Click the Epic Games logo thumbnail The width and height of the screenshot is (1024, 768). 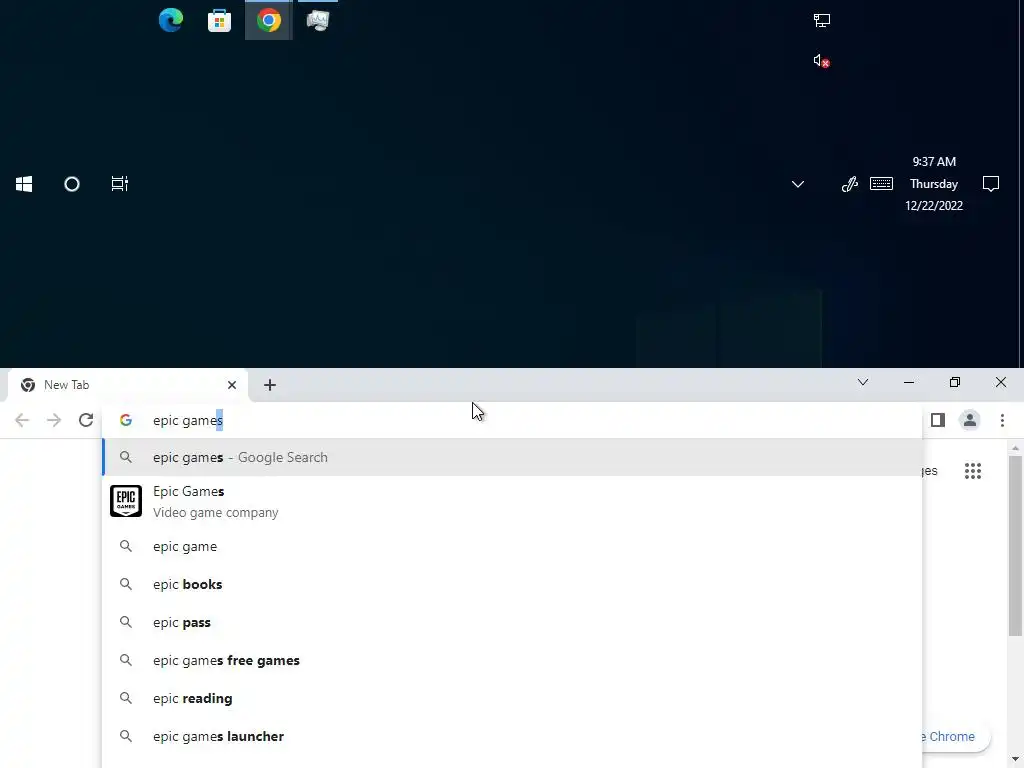point(126,502)
